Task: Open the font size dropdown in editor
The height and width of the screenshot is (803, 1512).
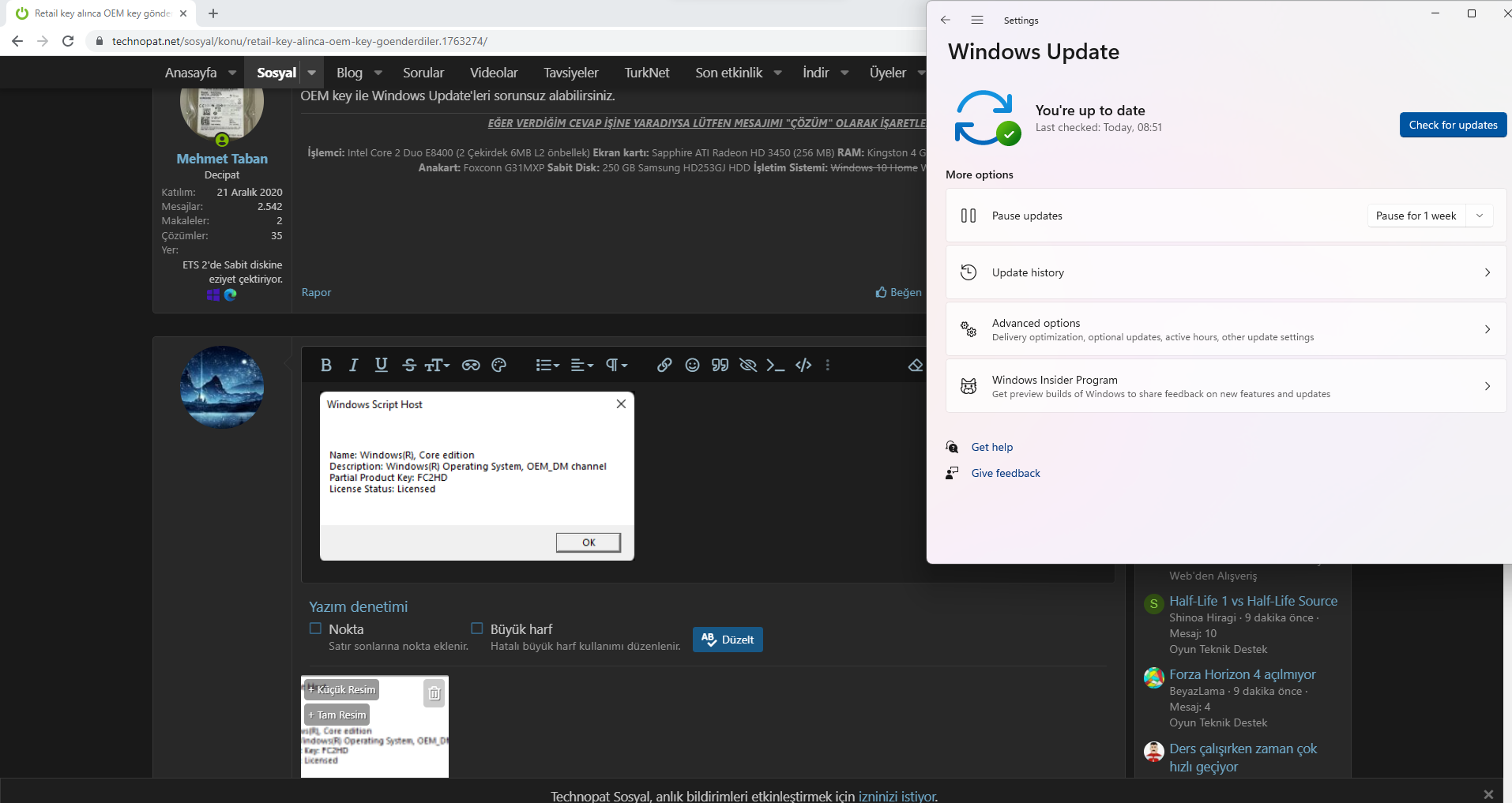Action: pyautogui.click(x=437, y=365)
